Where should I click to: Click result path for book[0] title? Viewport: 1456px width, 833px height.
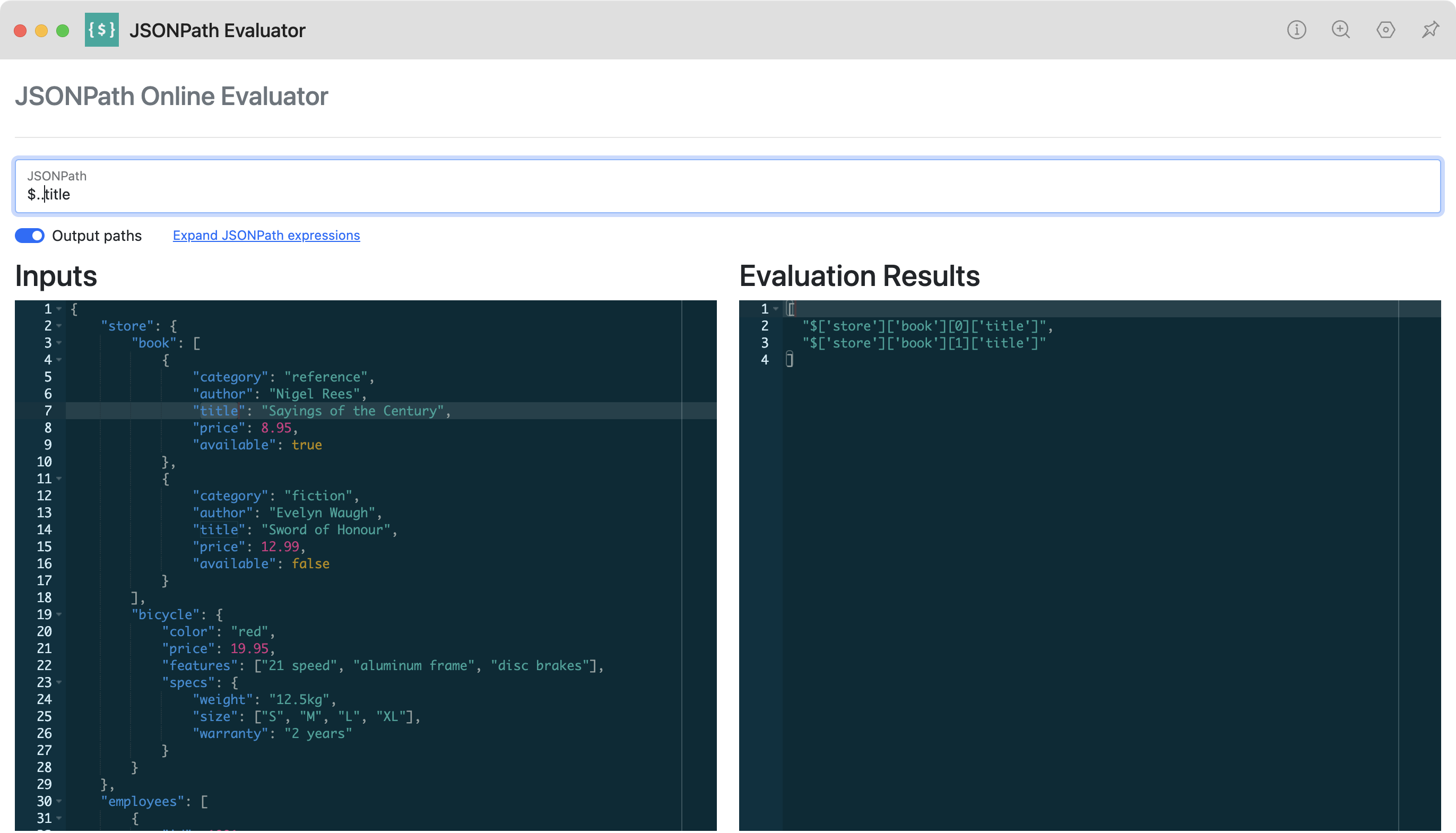[924, 326]
